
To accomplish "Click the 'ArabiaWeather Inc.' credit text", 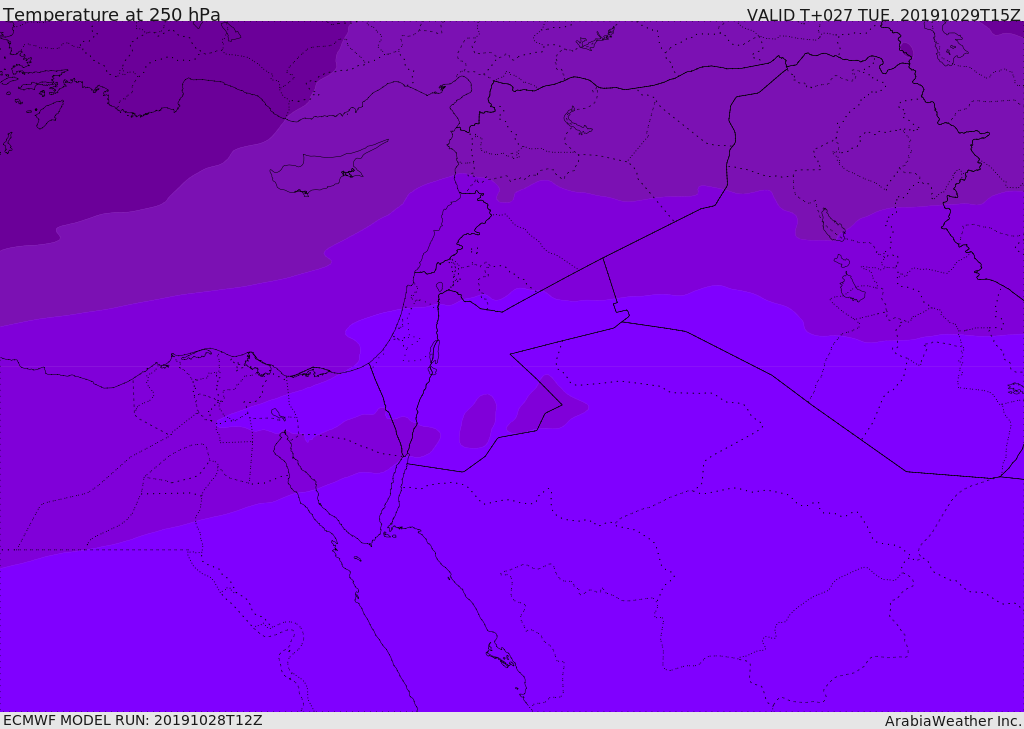I will [x=953, y=721].
